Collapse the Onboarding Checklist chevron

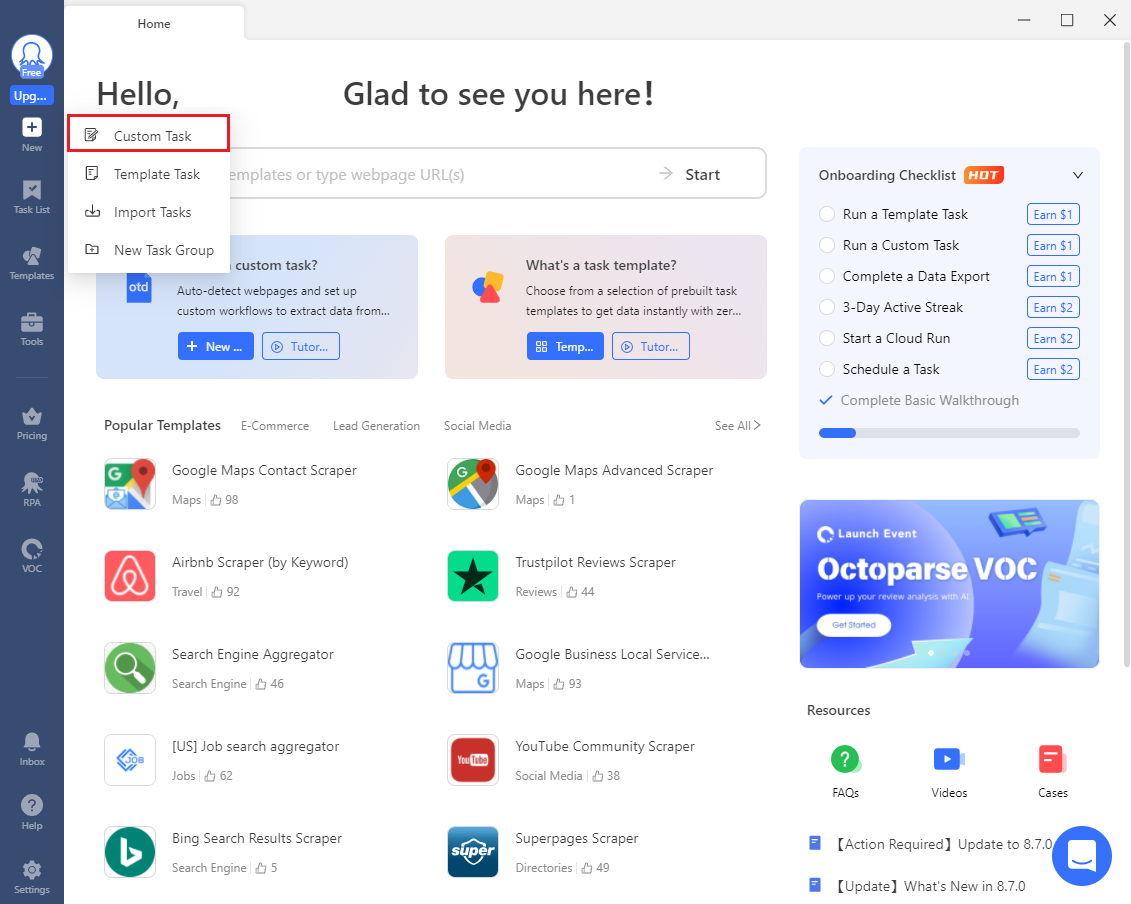[x=1078, y=175]
